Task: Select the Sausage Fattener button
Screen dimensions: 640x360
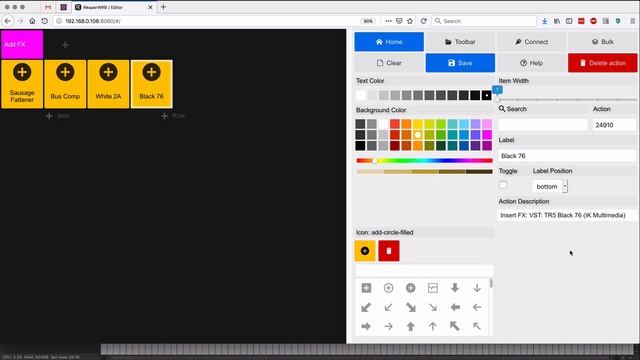Action: pyautogui.click(x=22, y=84)
